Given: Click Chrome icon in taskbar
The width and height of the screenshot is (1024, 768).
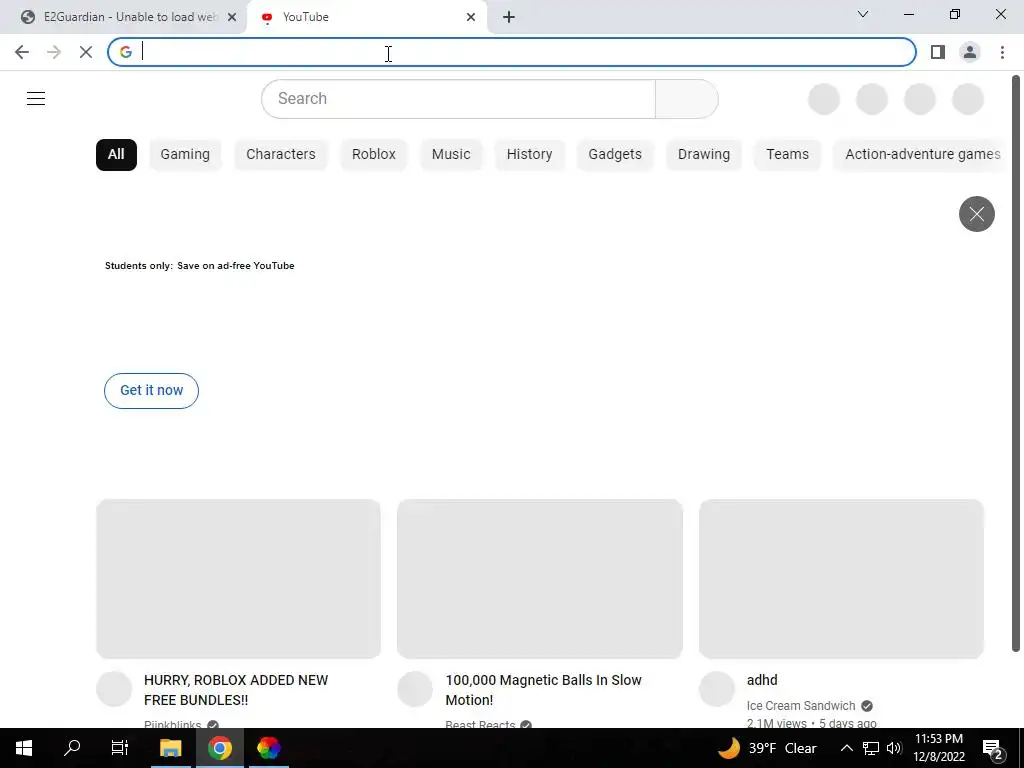Looking at the screenshot, I should (x=220, y=748).
